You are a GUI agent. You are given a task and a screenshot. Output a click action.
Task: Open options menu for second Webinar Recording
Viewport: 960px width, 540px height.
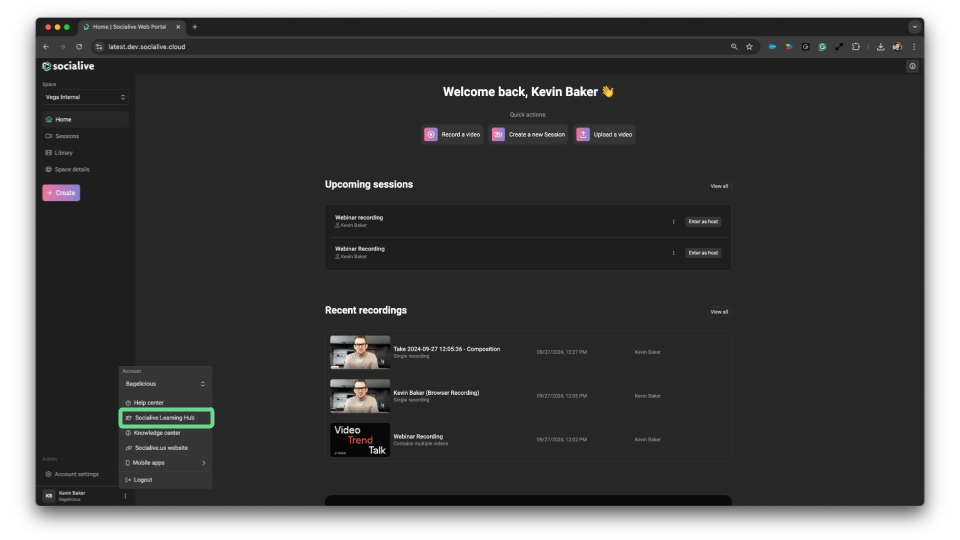[x=673, y=253]
